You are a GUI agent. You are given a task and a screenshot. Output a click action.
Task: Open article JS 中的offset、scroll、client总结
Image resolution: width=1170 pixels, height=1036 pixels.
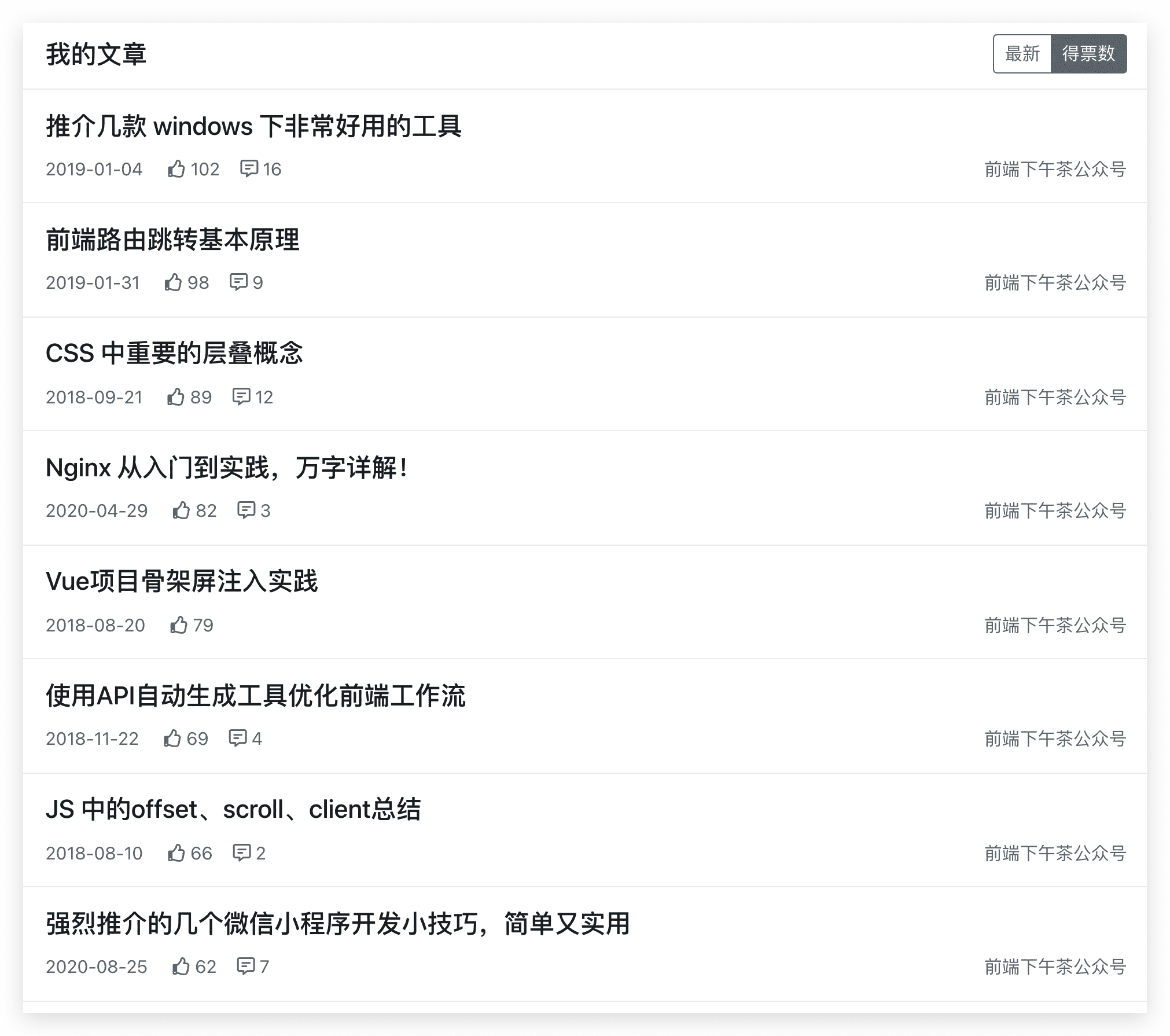[x=233, y=809]
